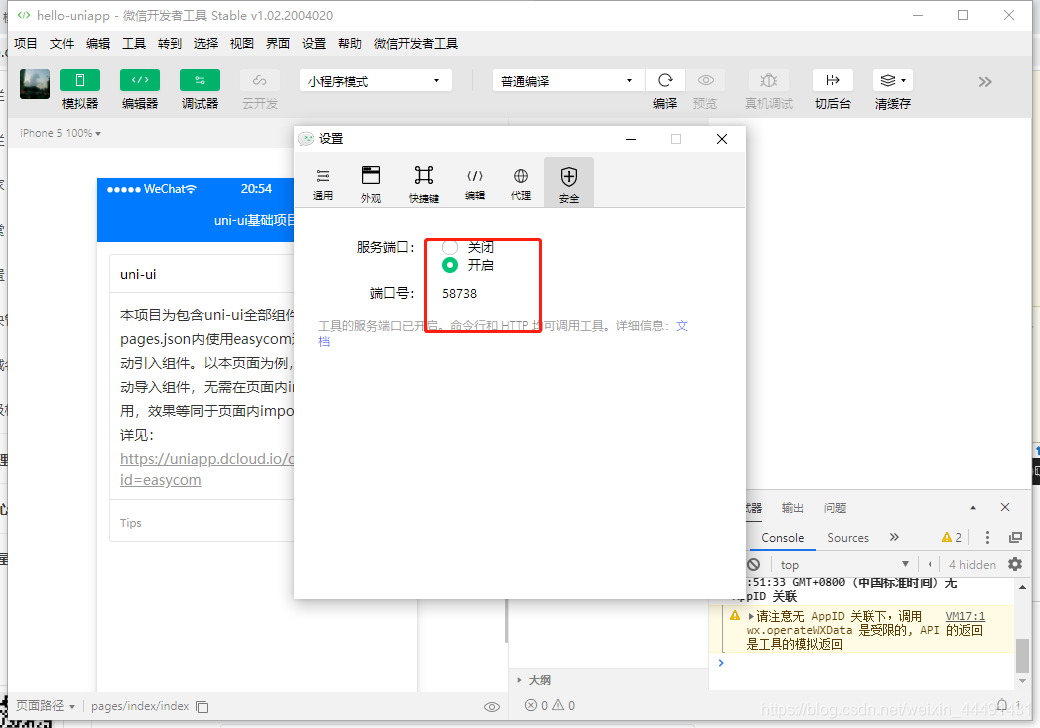Open the 界面 menu
The height and width of the screenshot is (728, 1040).
pyautogui.click(x=278, y=44)
